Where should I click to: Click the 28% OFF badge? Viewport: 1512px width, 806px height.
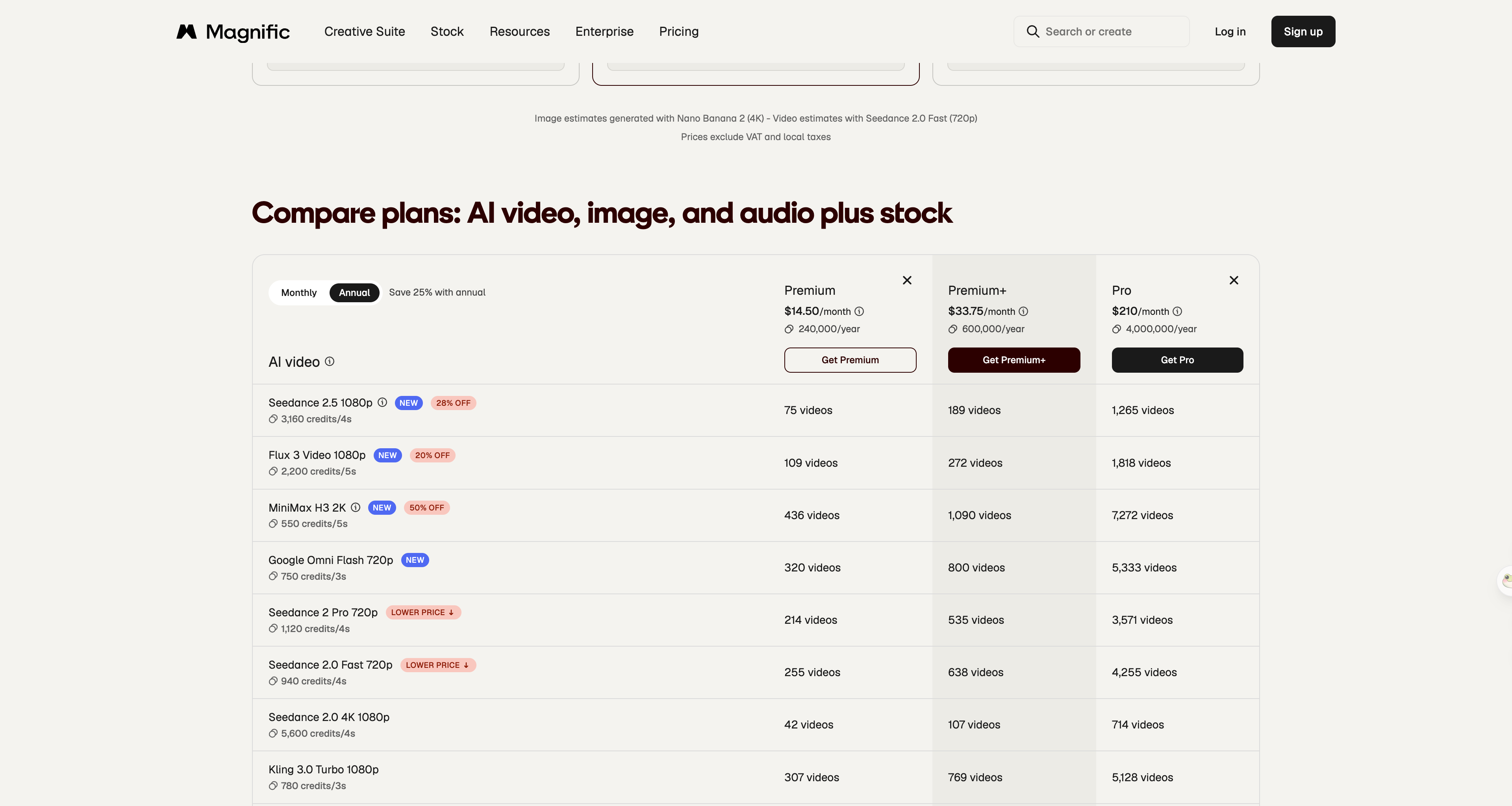(x=453, y=403)
